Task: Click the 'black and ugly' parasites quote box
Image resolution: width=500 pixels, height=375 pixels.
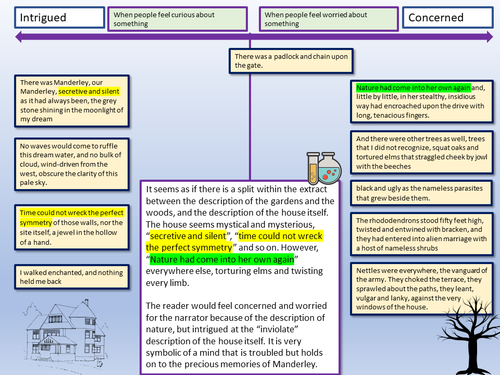Action: (421, 193)
